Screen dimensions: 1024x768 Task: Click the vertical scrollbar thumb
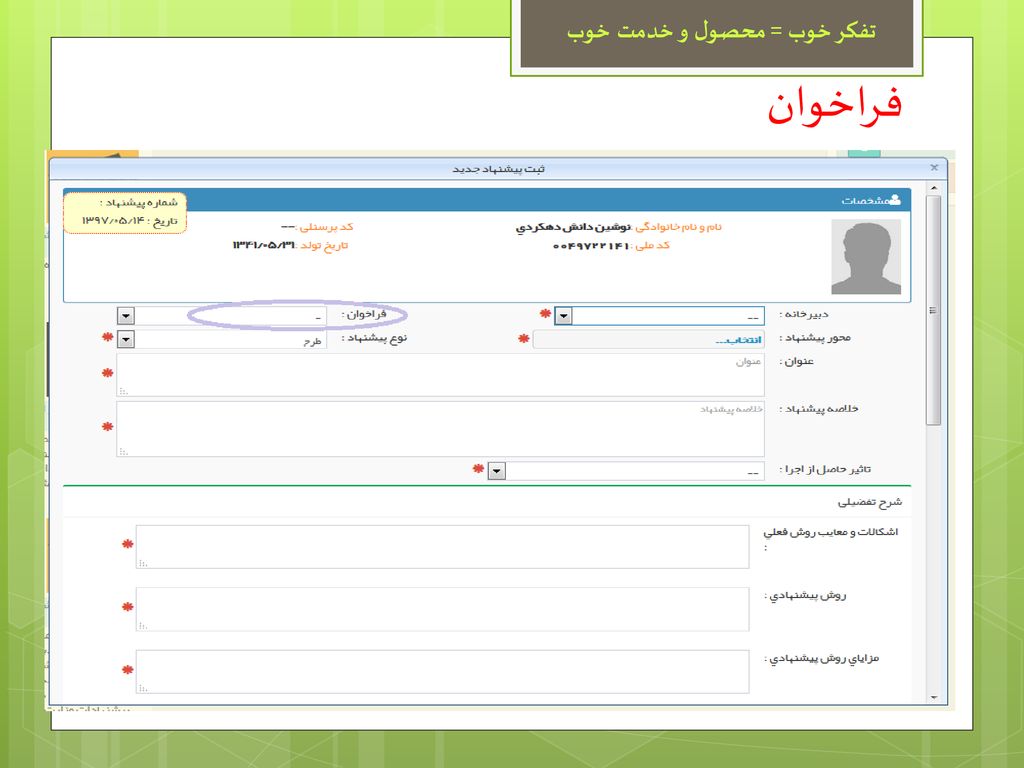pos(934,310)
